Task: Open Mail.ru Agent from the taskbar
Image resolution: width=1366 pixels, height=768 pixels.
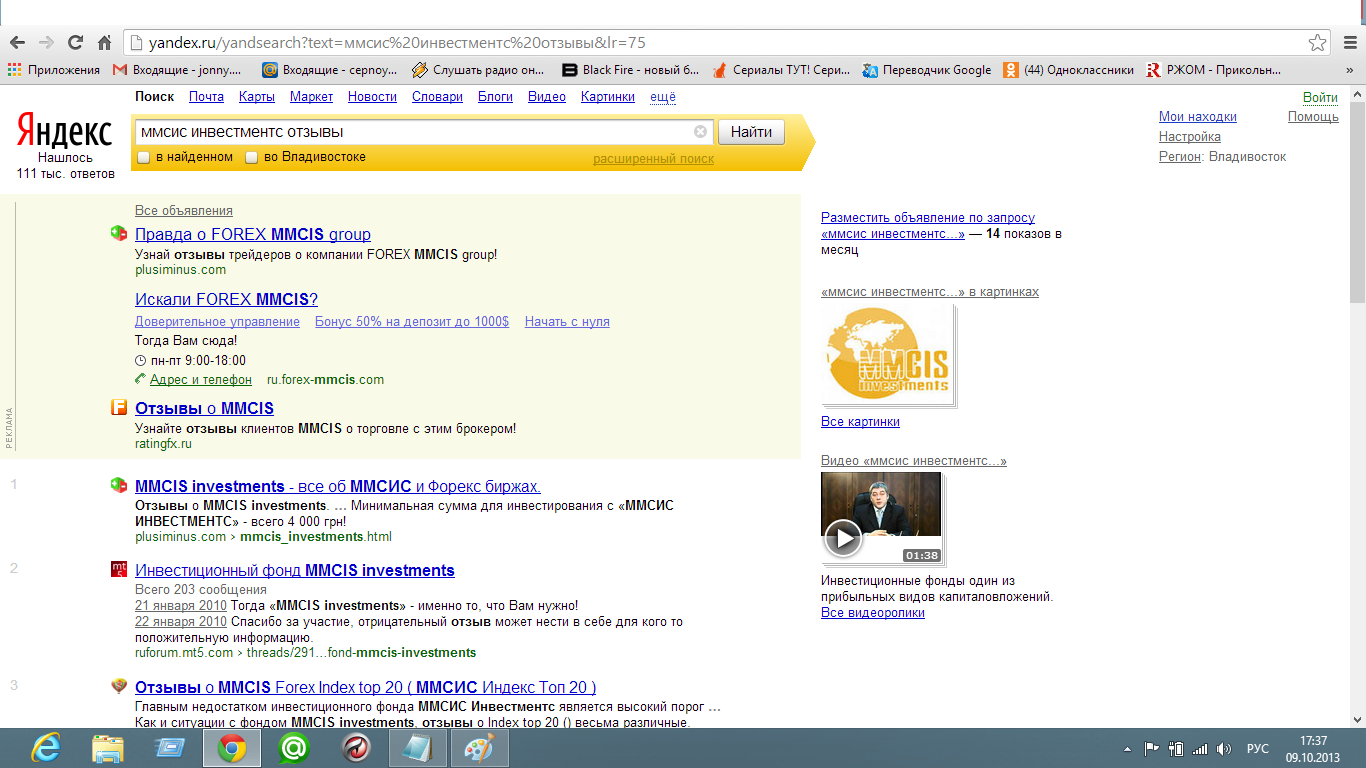Action: pos(293,748)
